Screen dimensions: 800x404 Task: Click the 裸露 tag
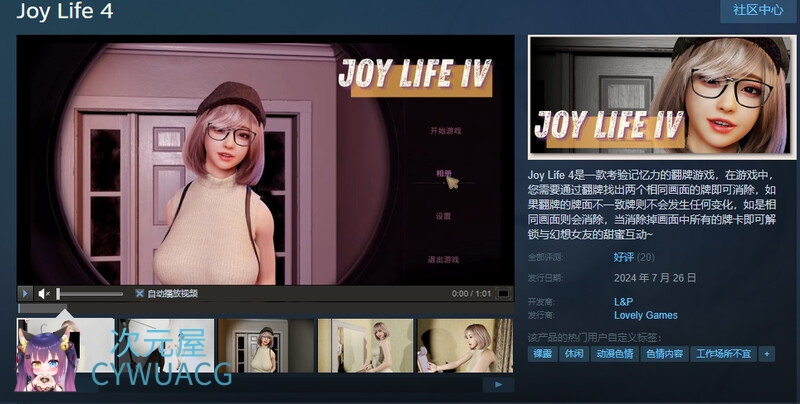tap(542, 354)
